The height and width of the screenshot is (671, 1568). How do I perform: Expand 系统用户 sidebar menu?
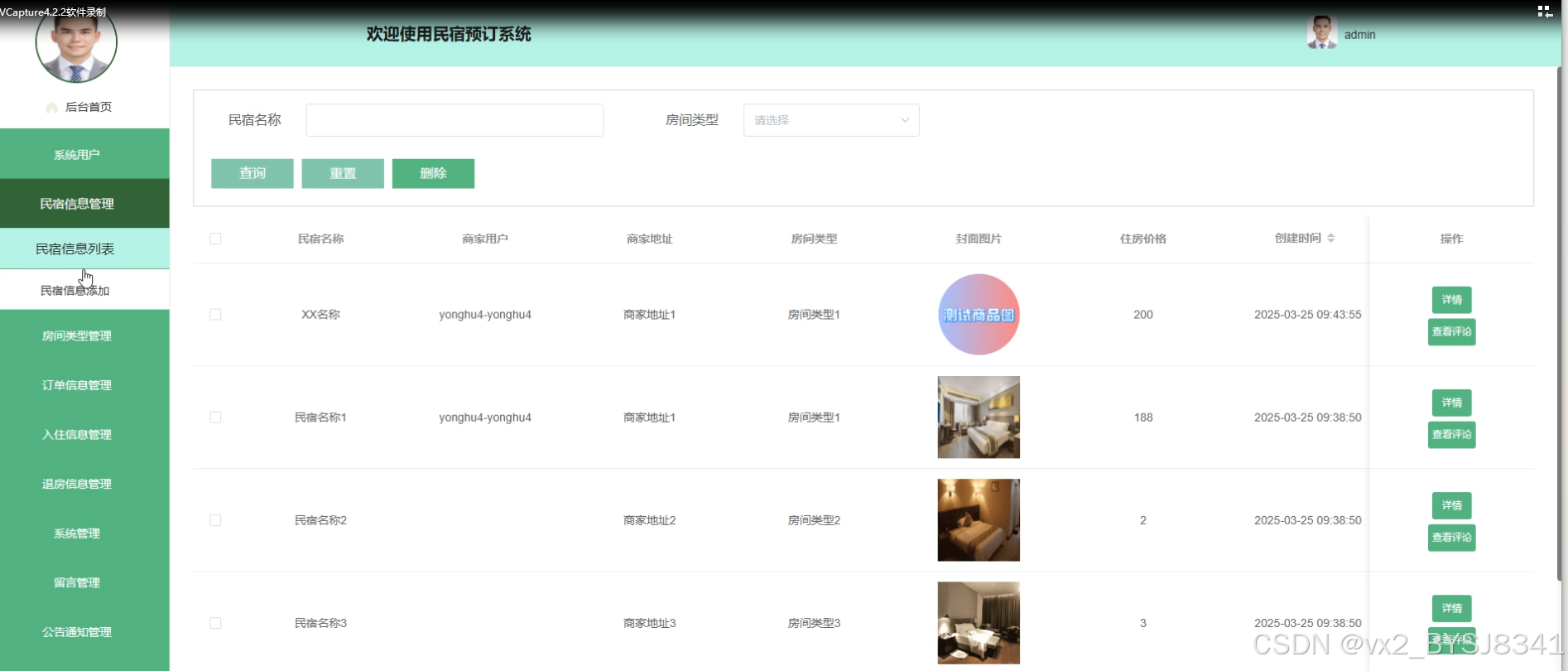pos(84,154)
